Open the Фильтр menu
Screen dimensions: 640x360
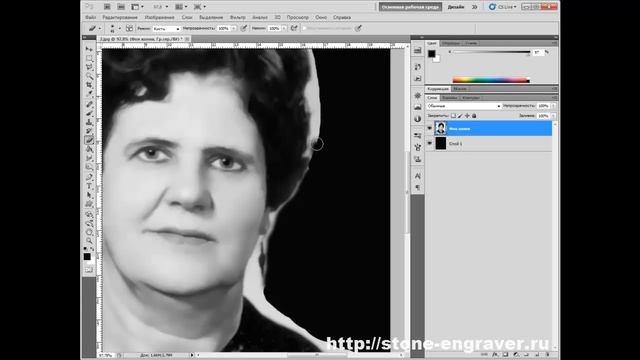coord(238,18)
